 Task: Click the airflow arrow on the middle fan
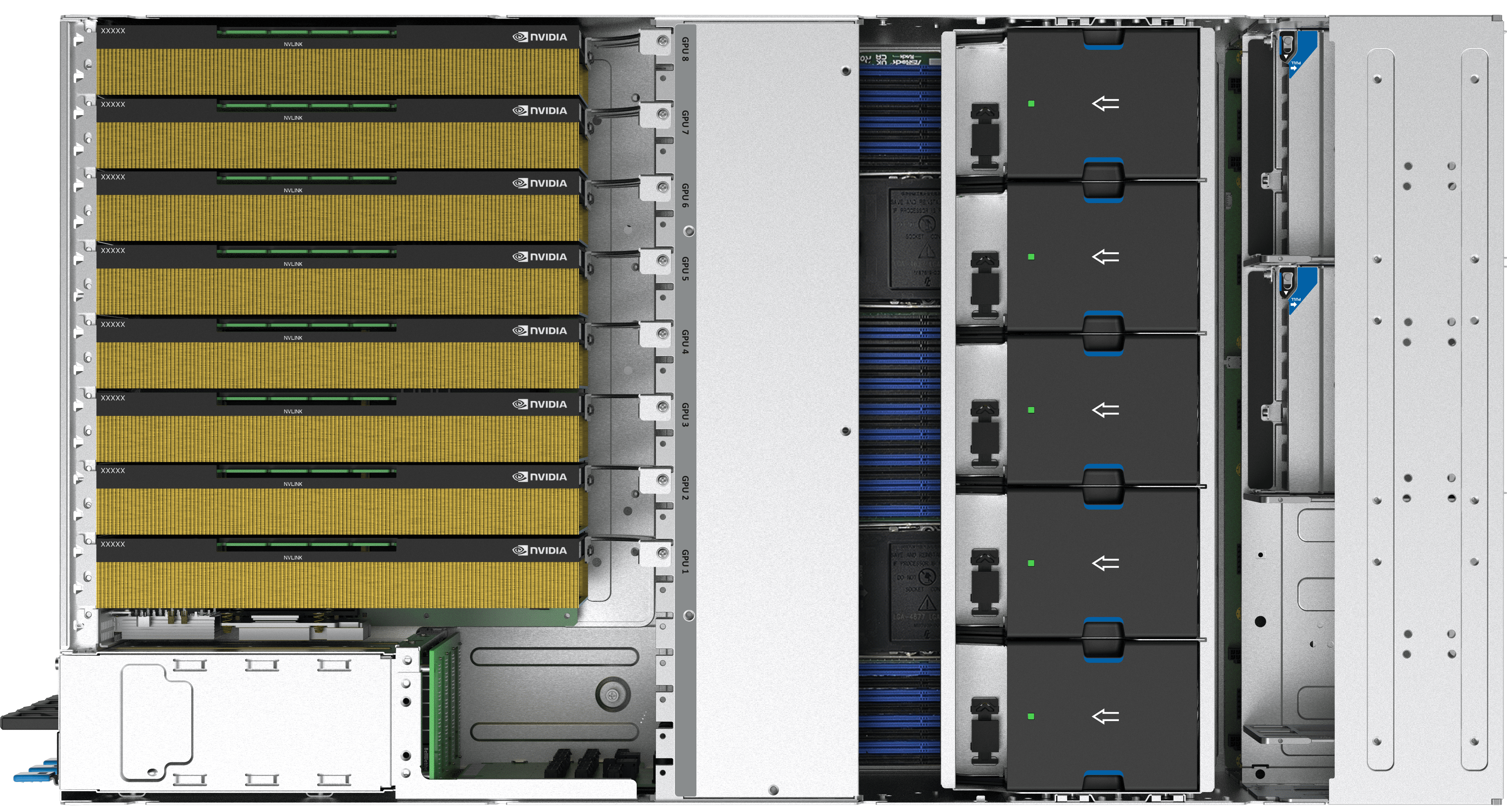pos(1105,410)
